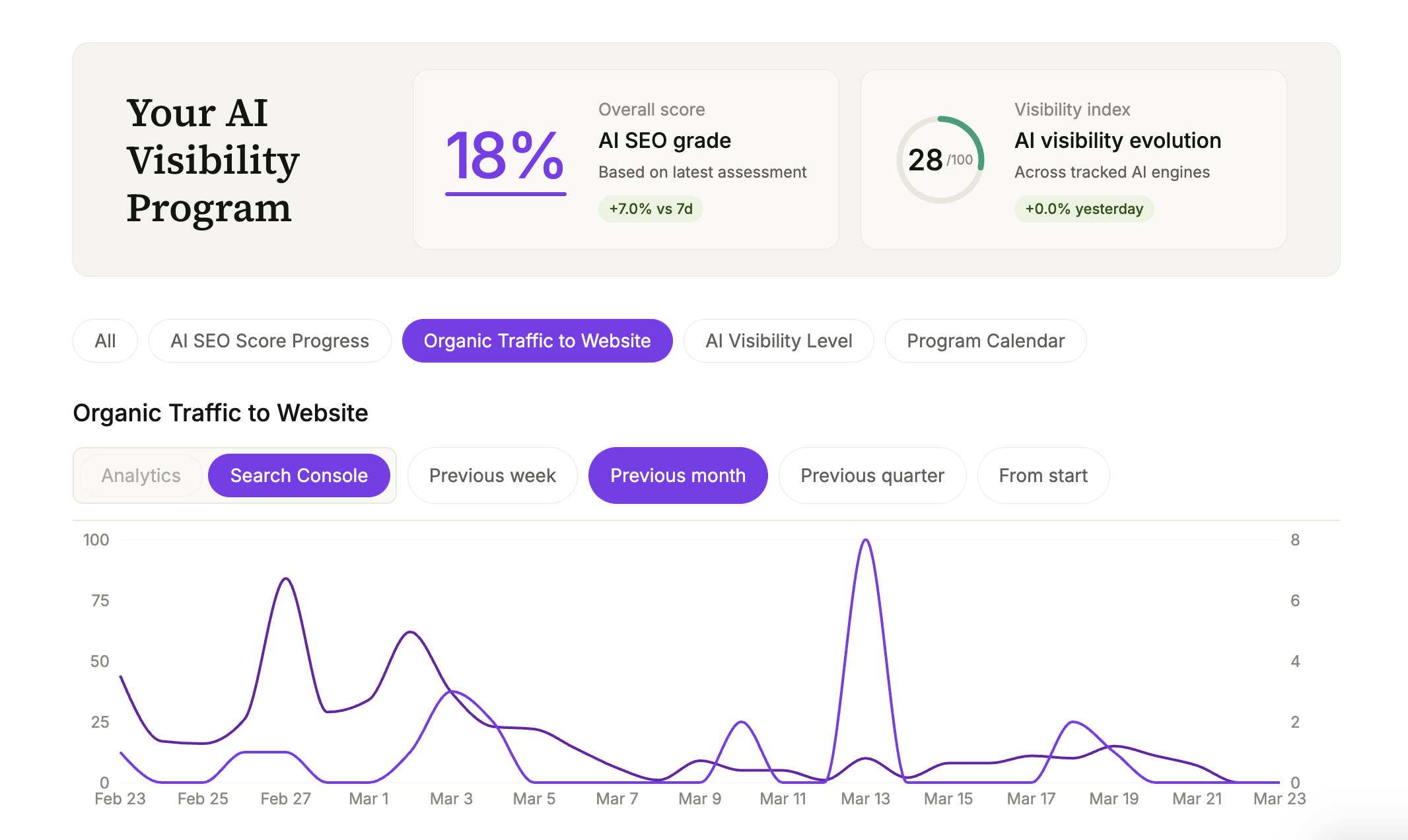Toggle the Previous week time range
The width and height of the screenshot is (1408, 840).
492,475
